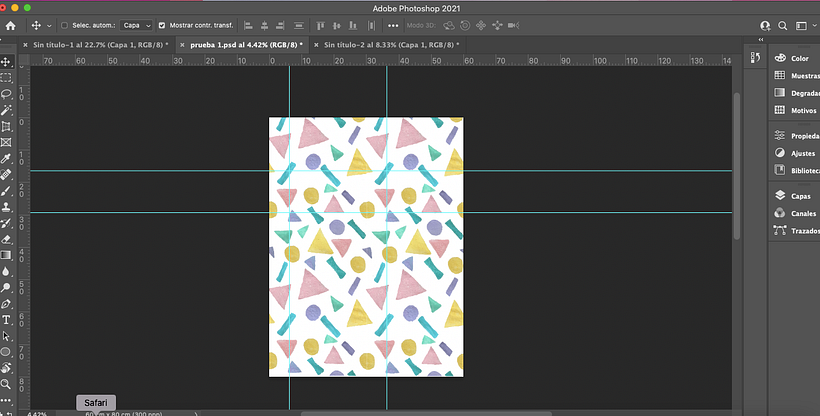
Task: Select the Clone Stamp tool
Action: point(6,207)
